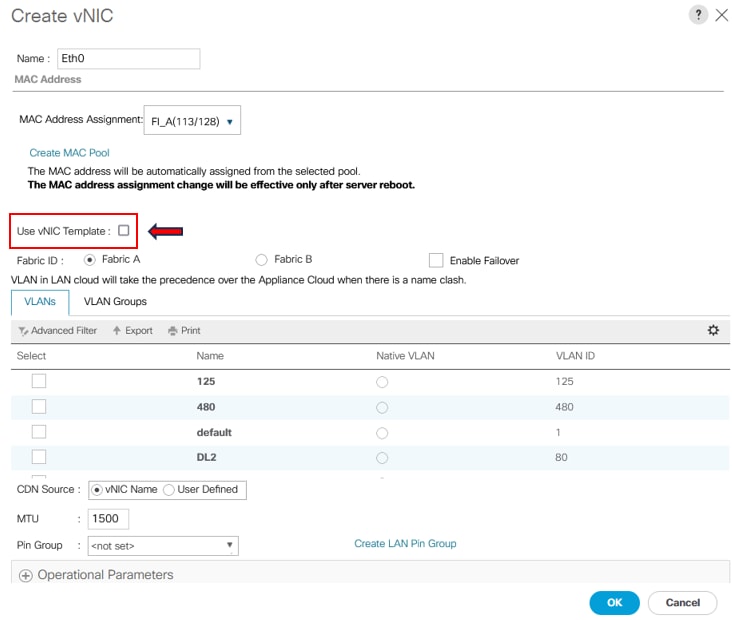Open the MAC Address Assignment dropdown
The width and height of the screenshot is (732, 620).
coord(192,120)
